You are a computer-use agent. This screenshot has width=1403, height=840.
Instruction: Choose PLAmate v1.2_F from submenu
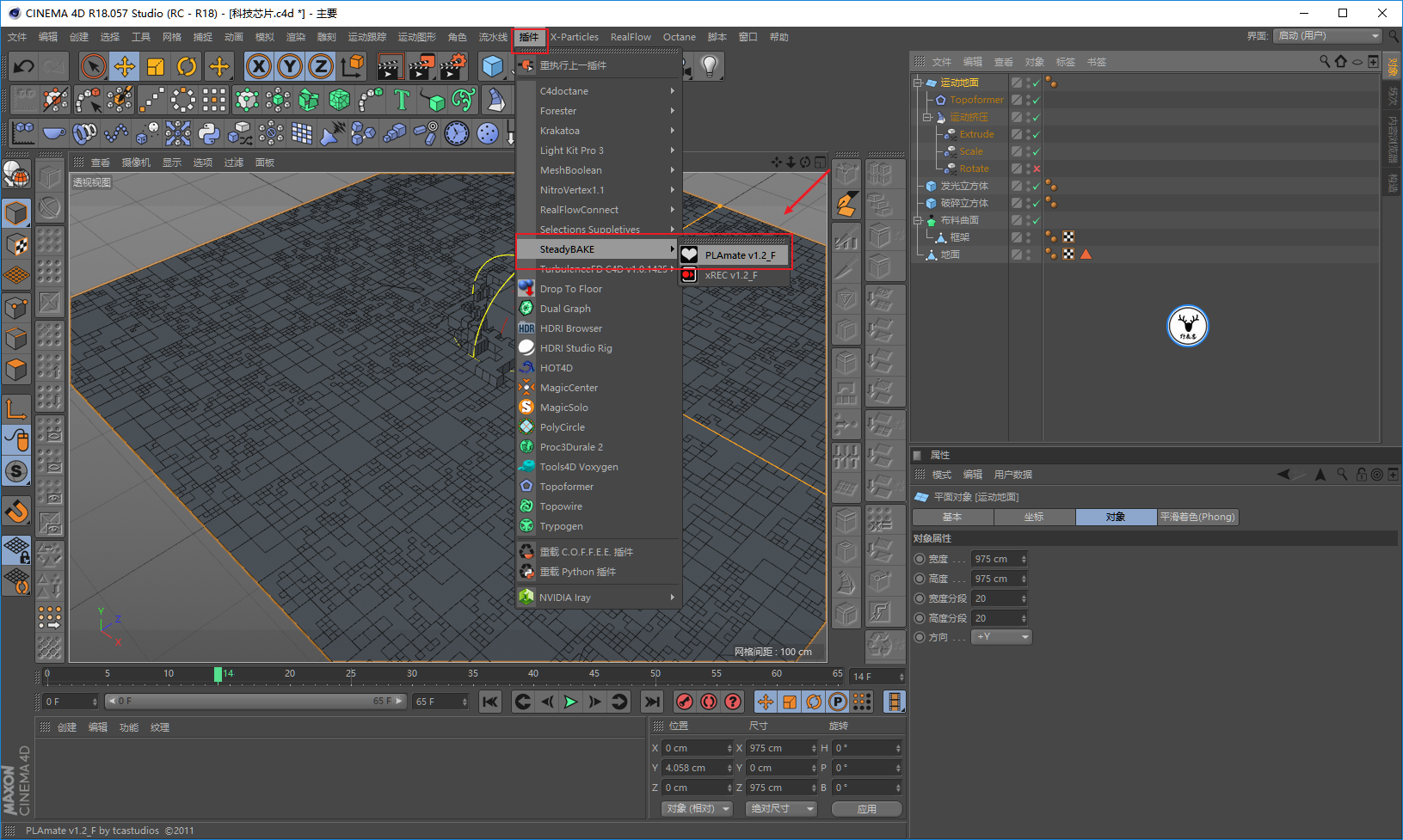[x=735, y=255]
